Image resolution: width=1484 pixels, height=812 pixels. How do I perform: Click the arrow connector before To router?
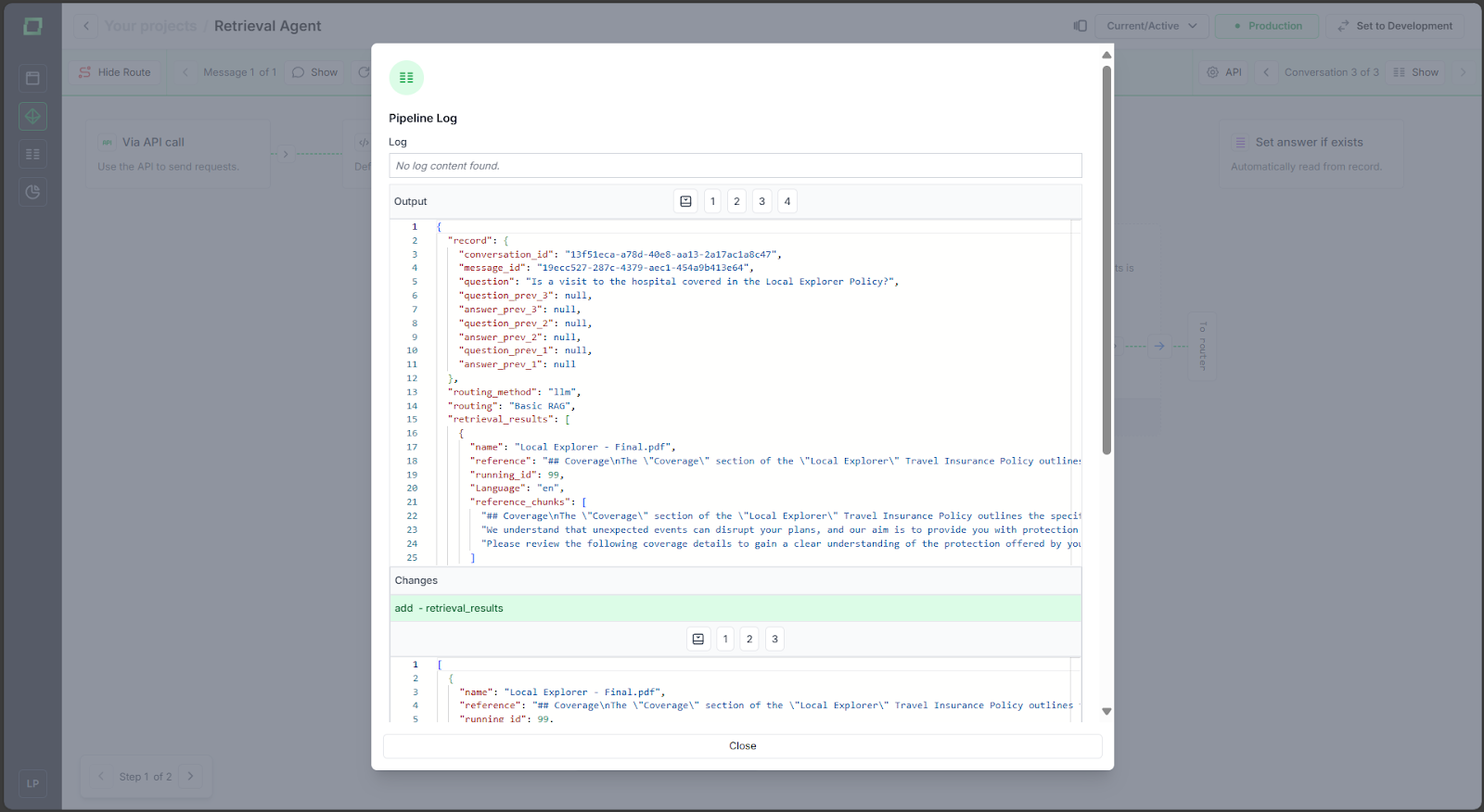(1159, 346)
